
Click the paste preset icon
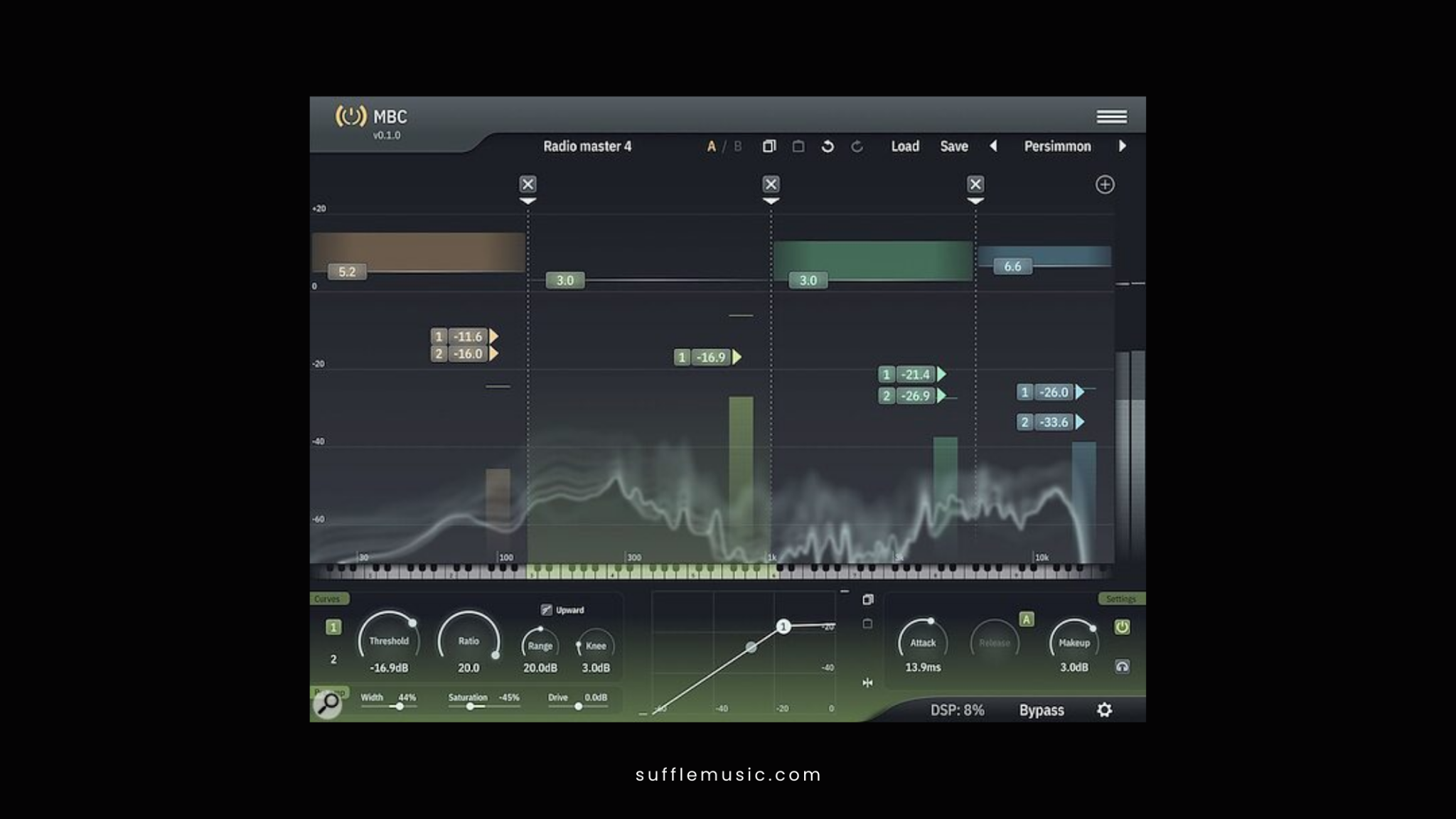coord(798,146)
